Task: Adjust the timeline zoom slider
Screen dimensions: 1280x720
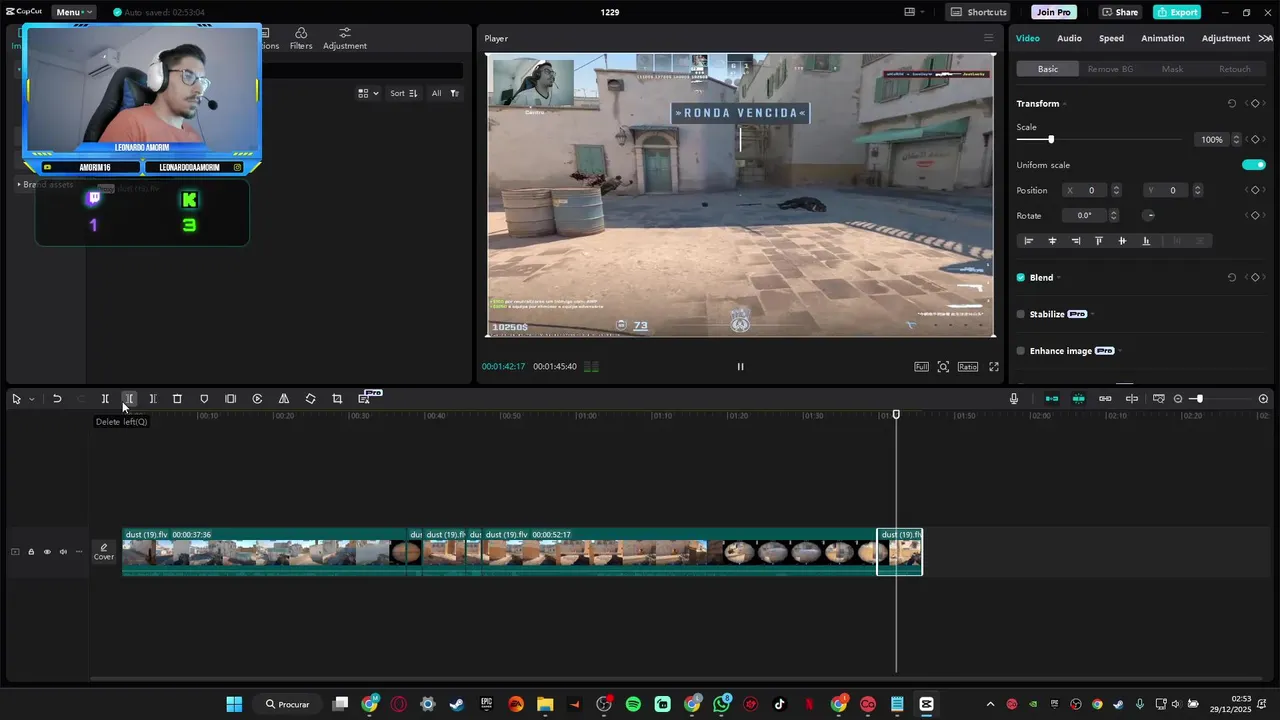Action: pos(1199,399)
